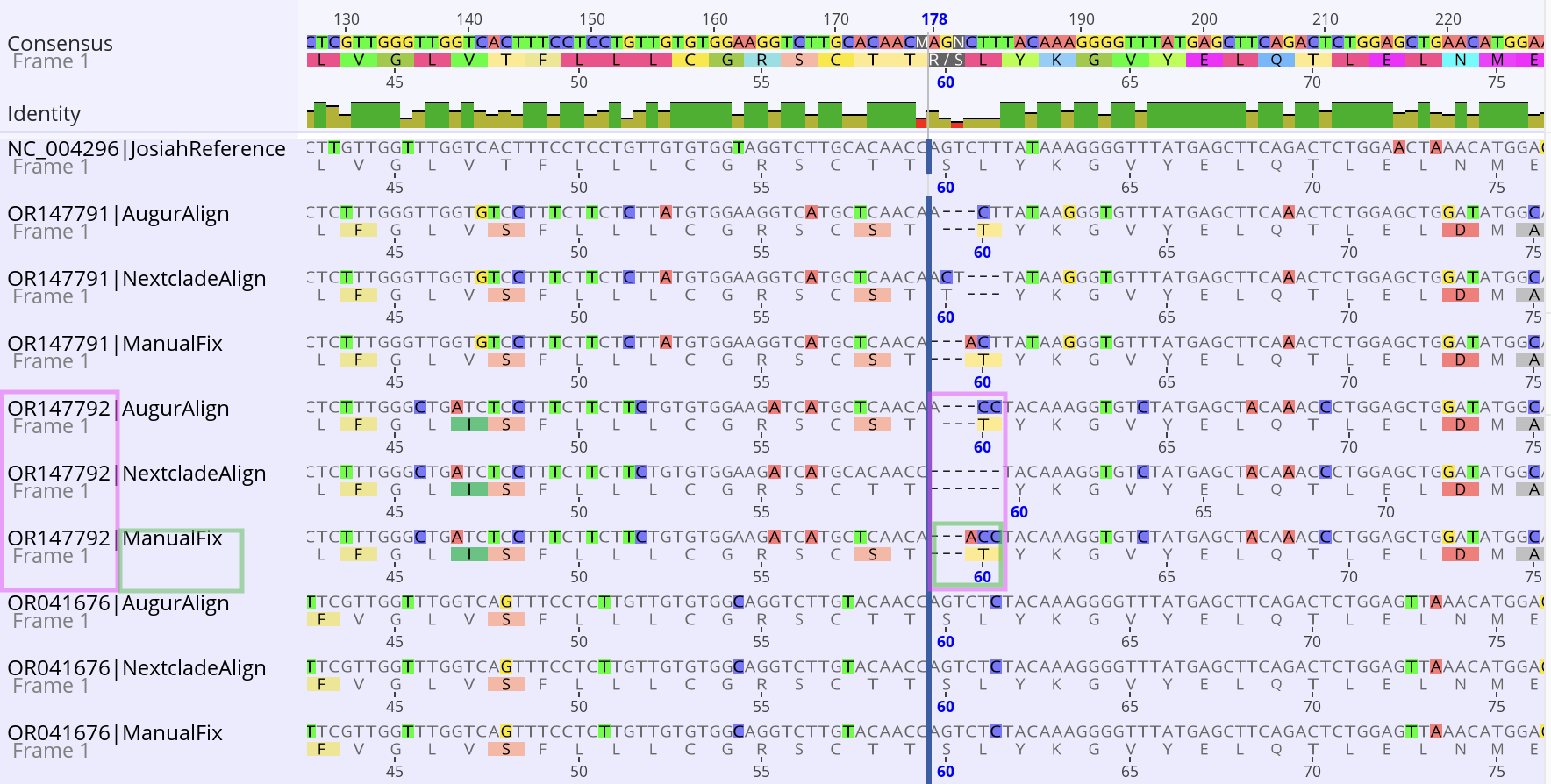Click the blue 178 position on ruler

tap(934, 19)
